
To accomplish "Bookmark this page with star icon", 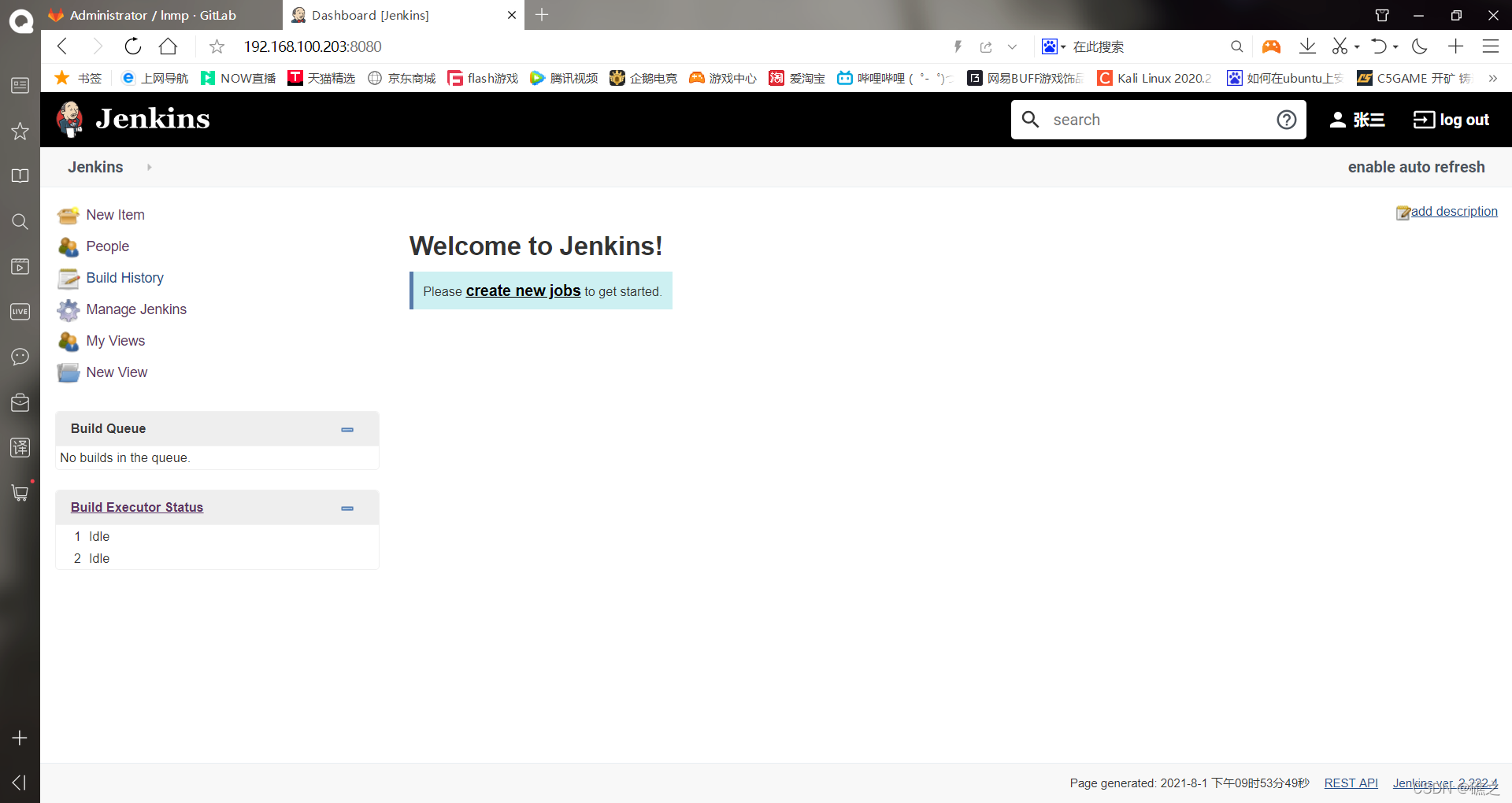I will tap(217, 46).
